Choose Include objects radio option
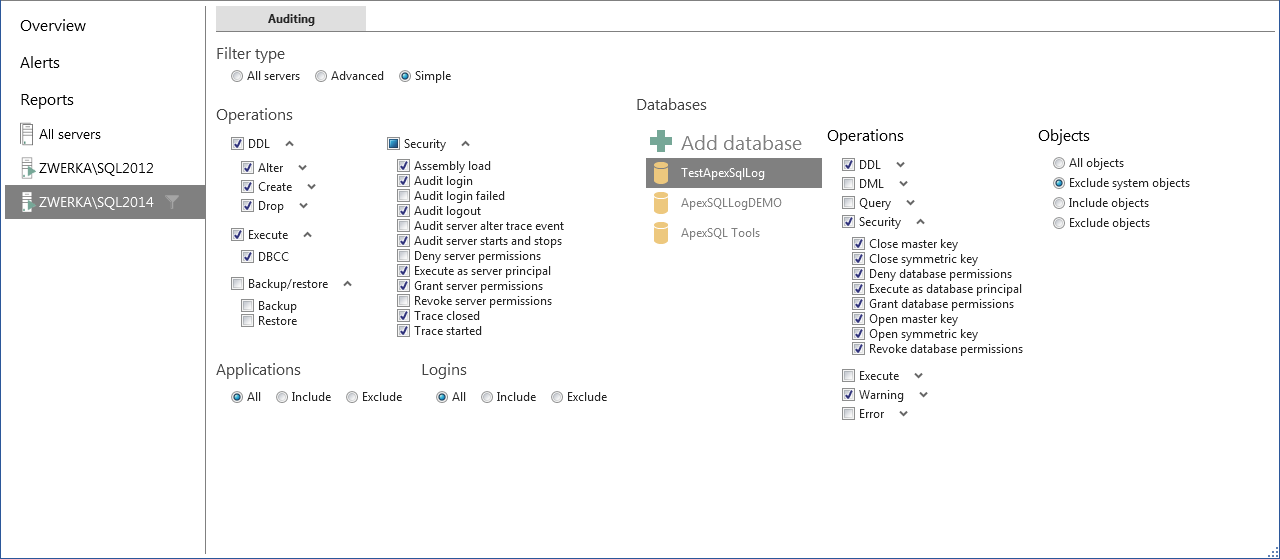This screenshot has height=559, width=1280. 1059,203
